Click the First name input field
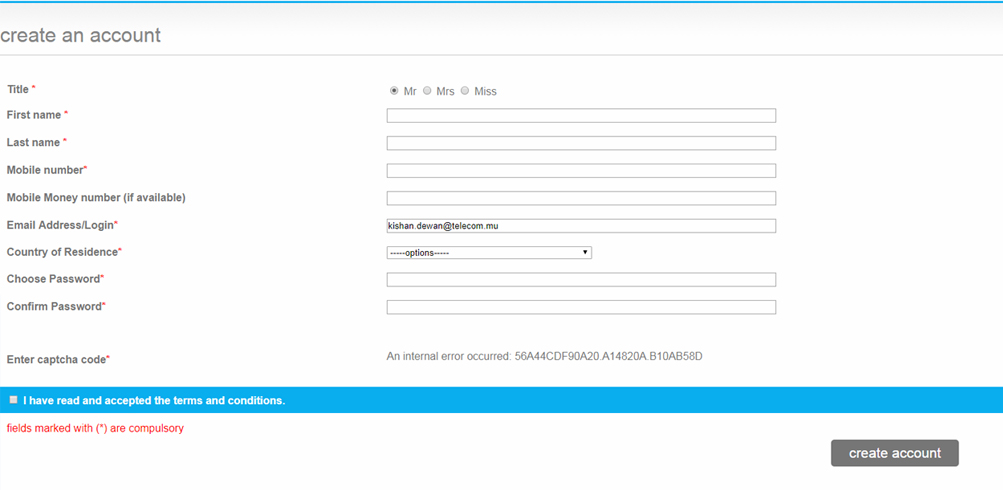The height and width of the screenshot is (490, 1003). point(581,116)
